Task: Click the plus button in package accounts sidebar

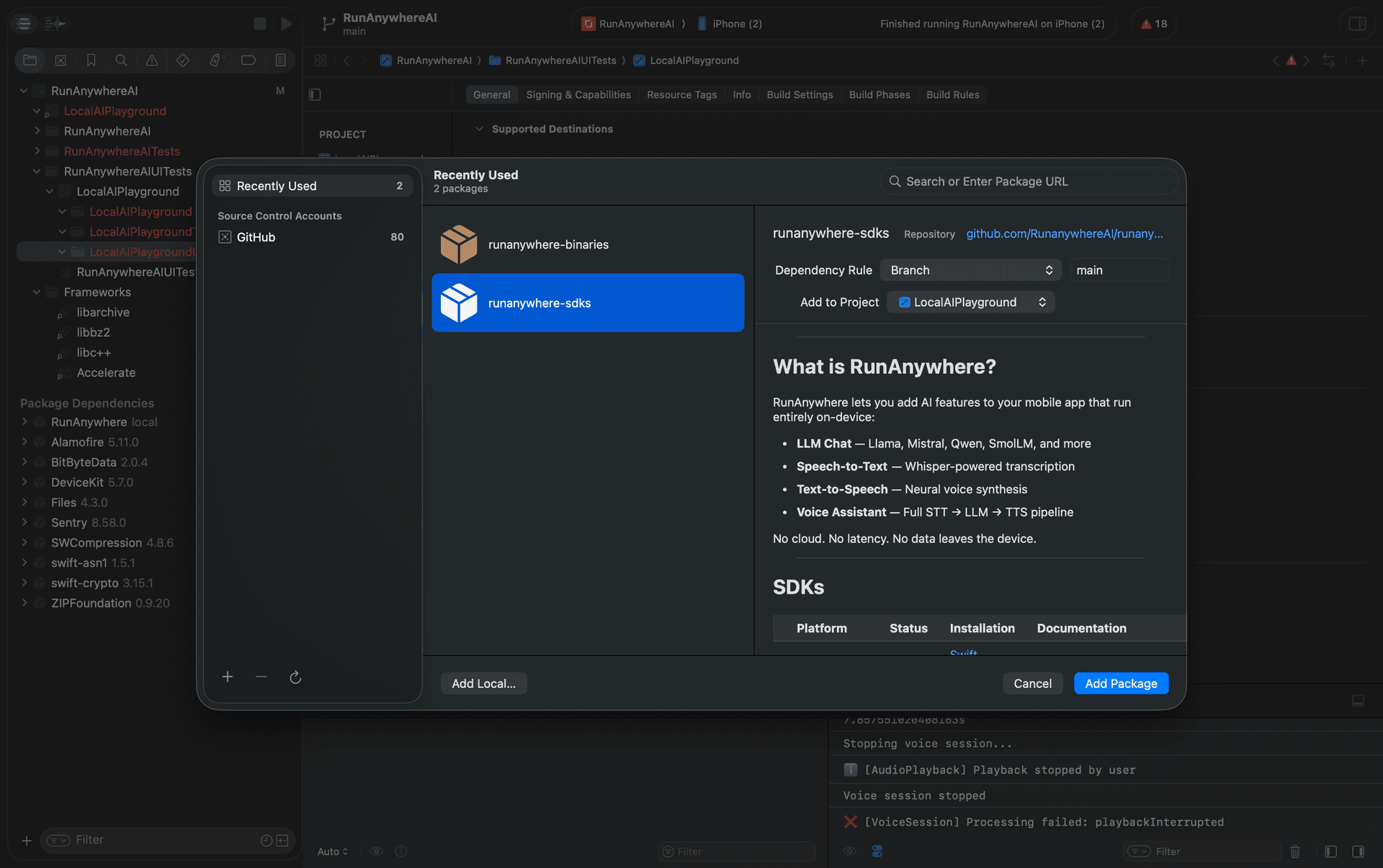Action: coord(228,676)
